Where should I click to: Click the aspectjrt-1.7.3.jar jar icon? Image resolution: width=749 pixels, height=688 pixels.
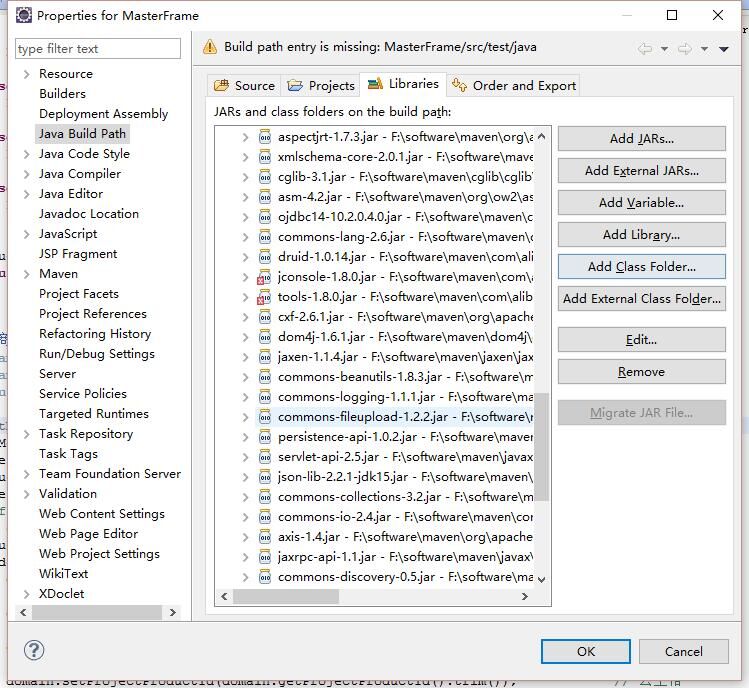[x=265, y=137]
